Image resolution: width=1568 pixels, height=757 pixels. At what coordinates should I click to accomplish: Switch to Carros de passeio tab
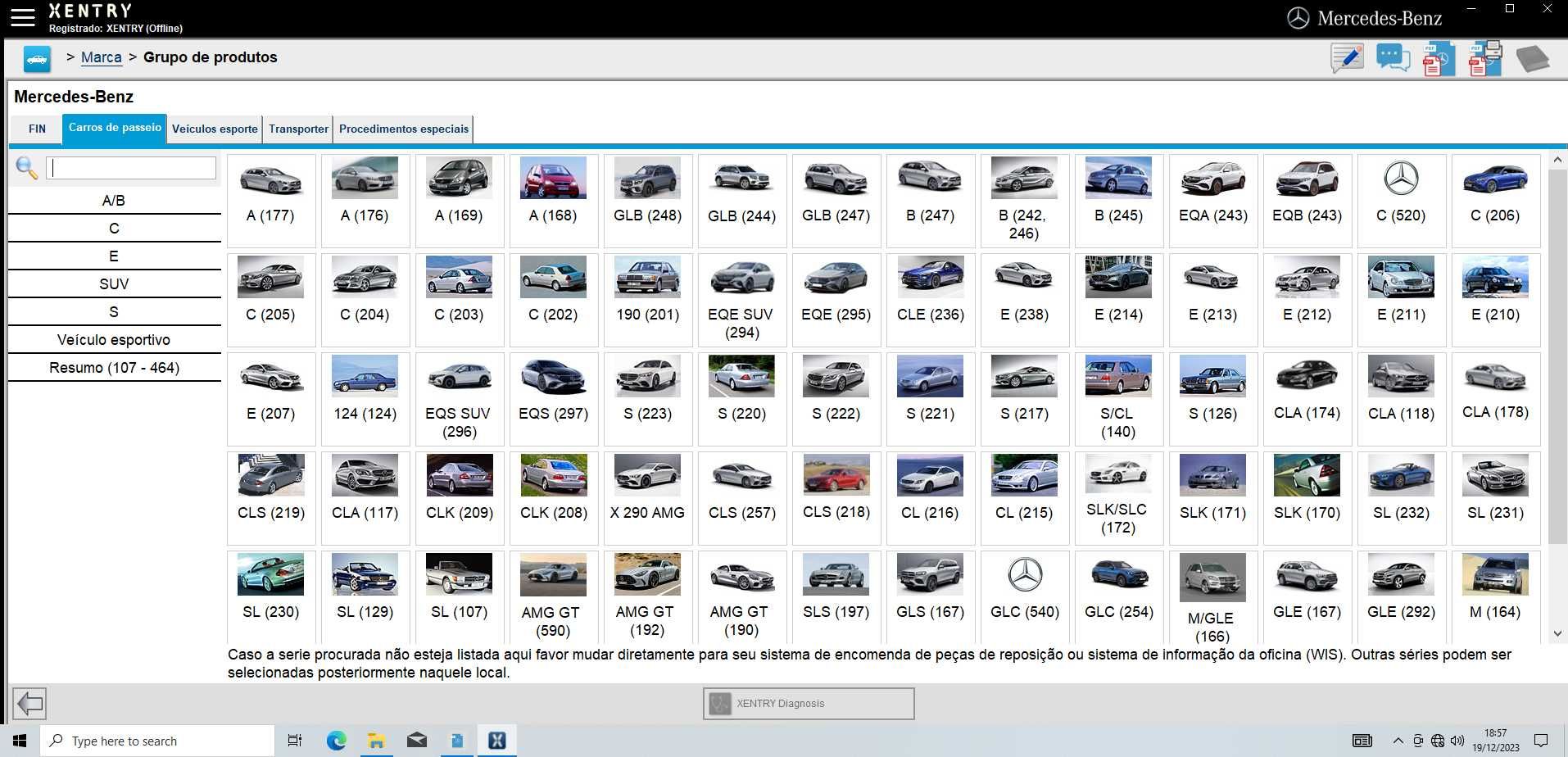[x=115, y=128]
